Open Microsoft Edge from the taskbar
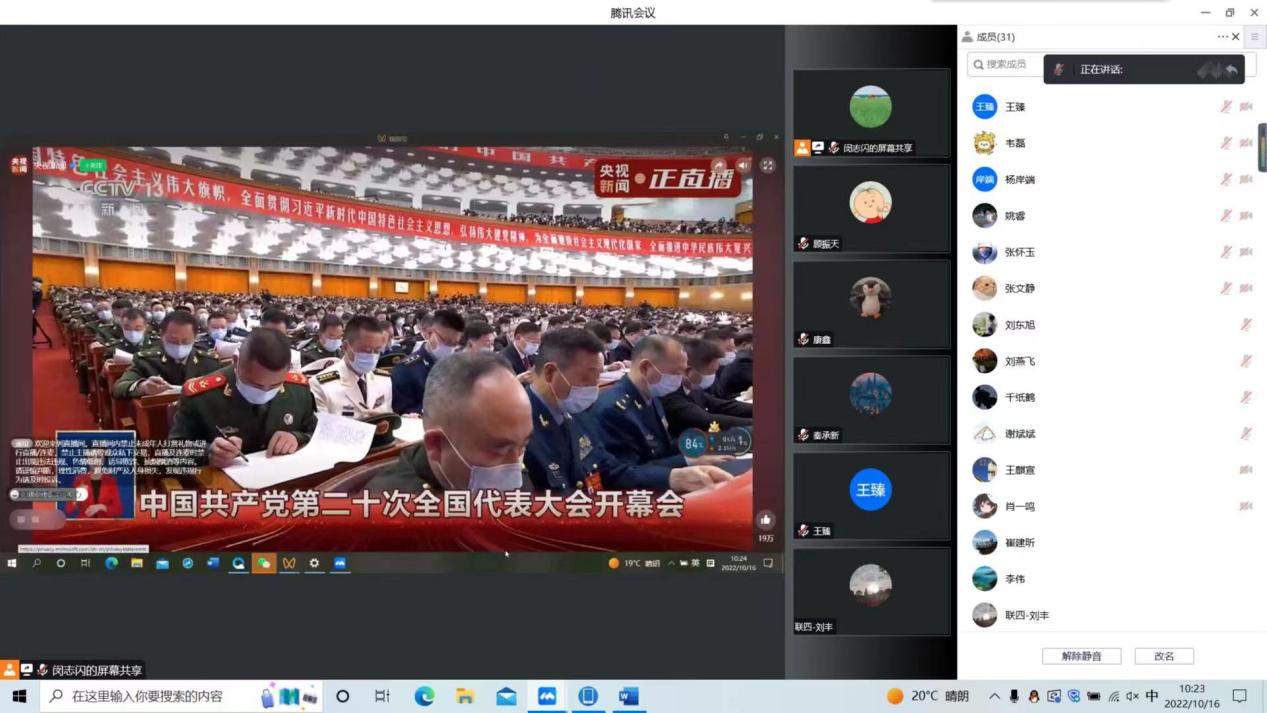Screen dimensions: 1267x713 point(424,696)
